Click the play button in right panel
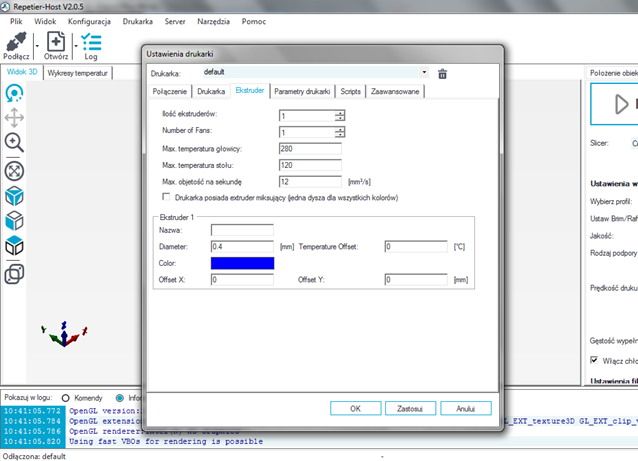Viewport: 638px width, 461px height. (621, 104)
